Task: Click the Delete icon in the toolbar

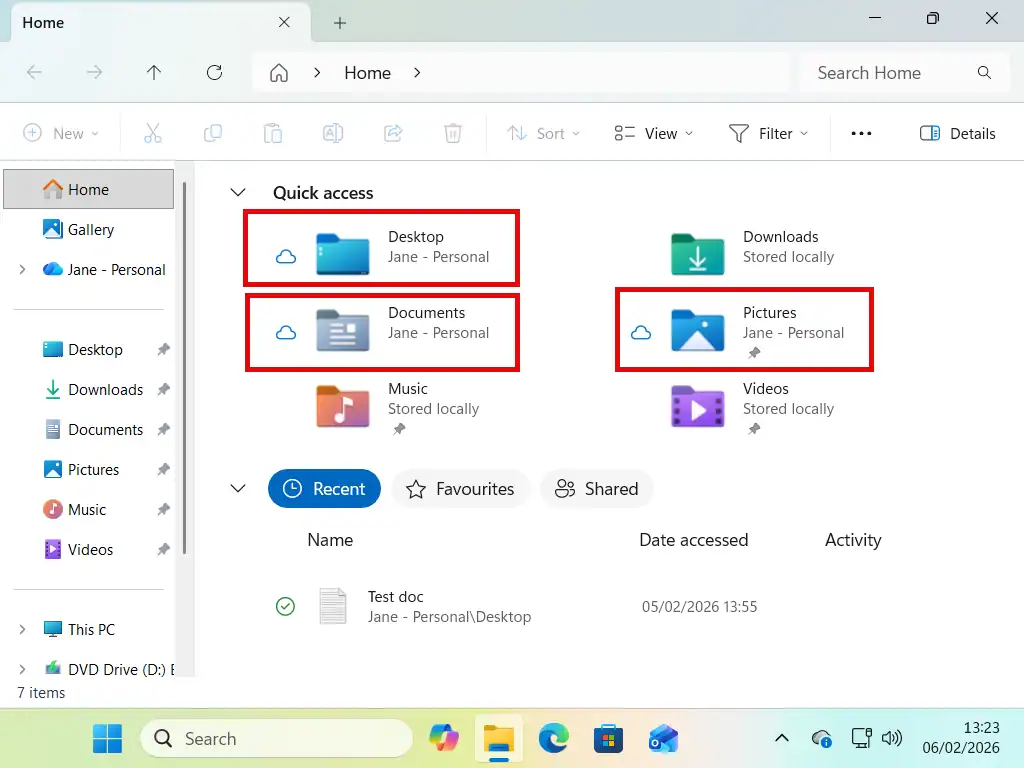Action: coord(453,132)
